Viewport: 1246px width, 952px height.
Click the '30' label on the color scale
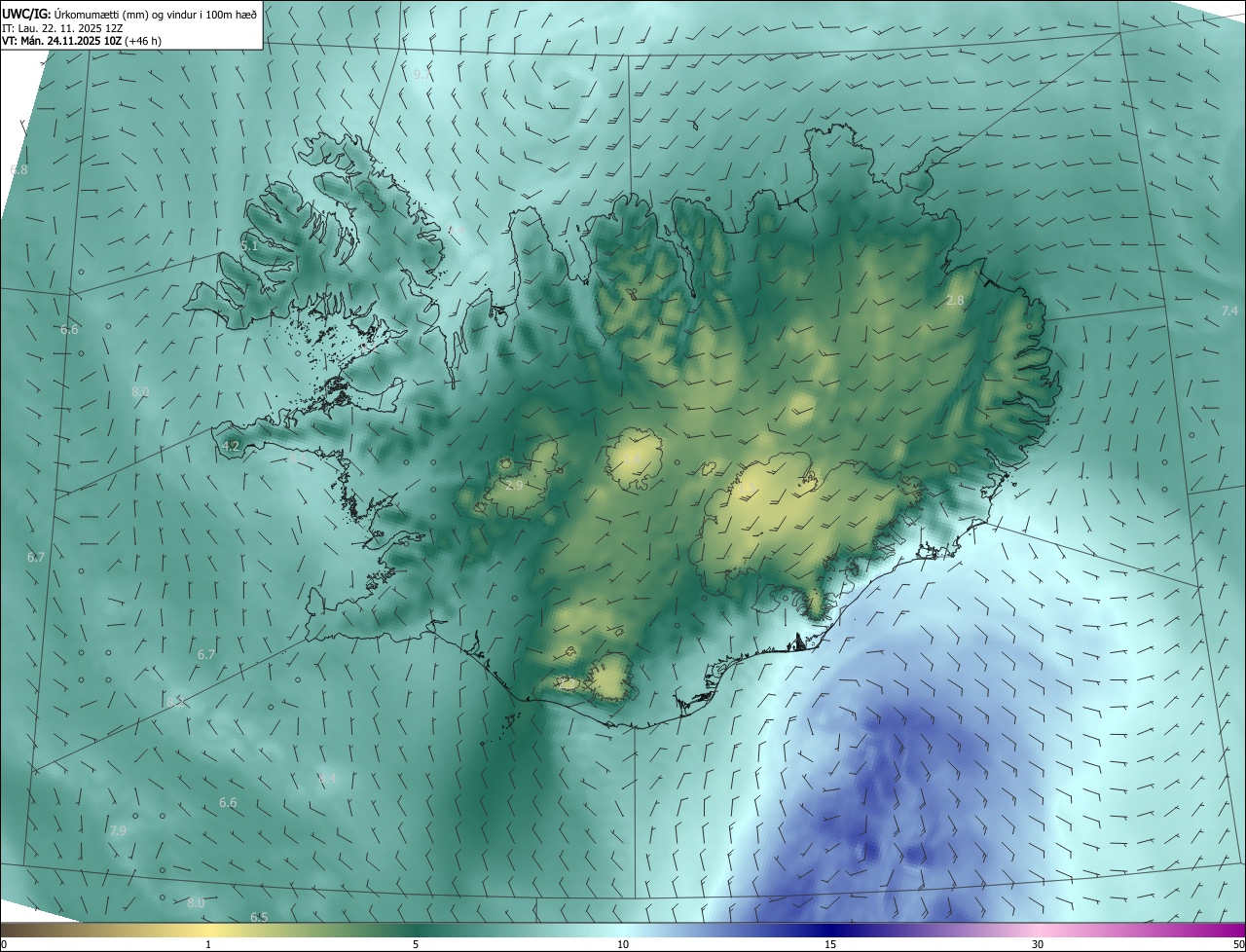click(1038, 944)
